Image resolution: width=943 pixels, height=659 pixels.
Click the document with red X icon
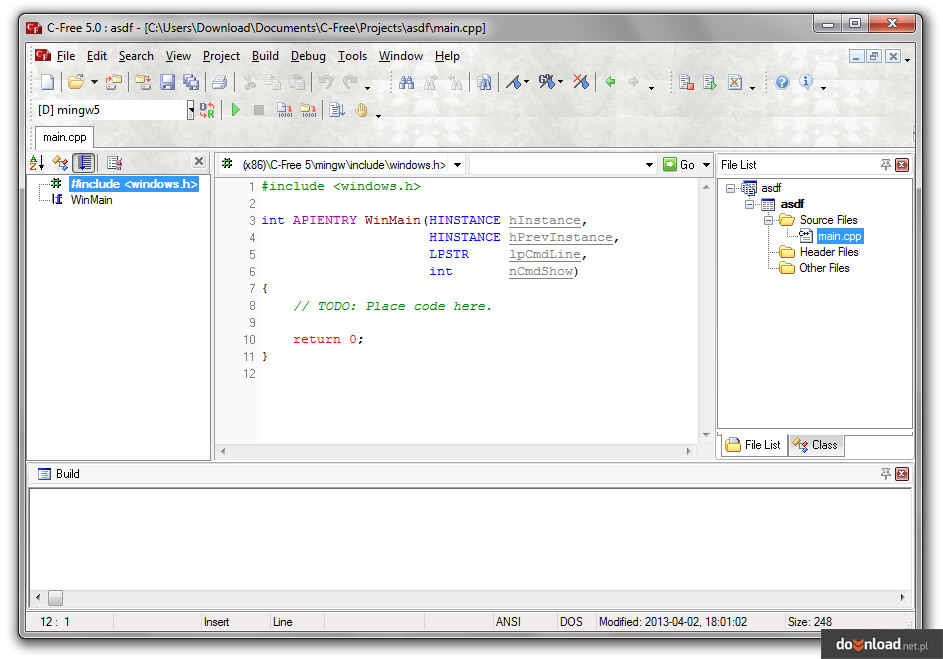(735, 82)
